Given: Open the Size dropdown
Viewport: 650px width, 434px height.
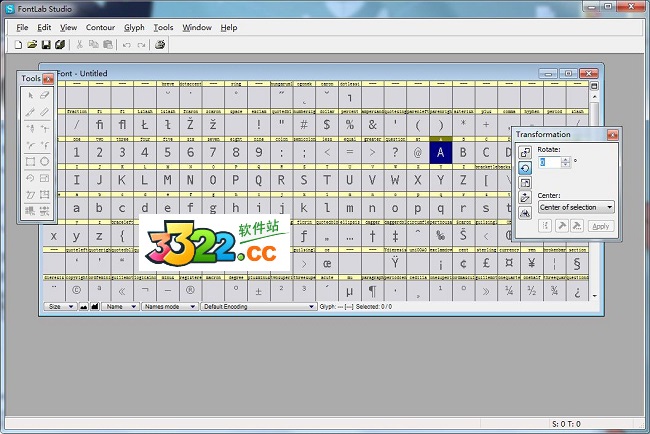Looking at the screenshot, I should [x=58, y=307].
